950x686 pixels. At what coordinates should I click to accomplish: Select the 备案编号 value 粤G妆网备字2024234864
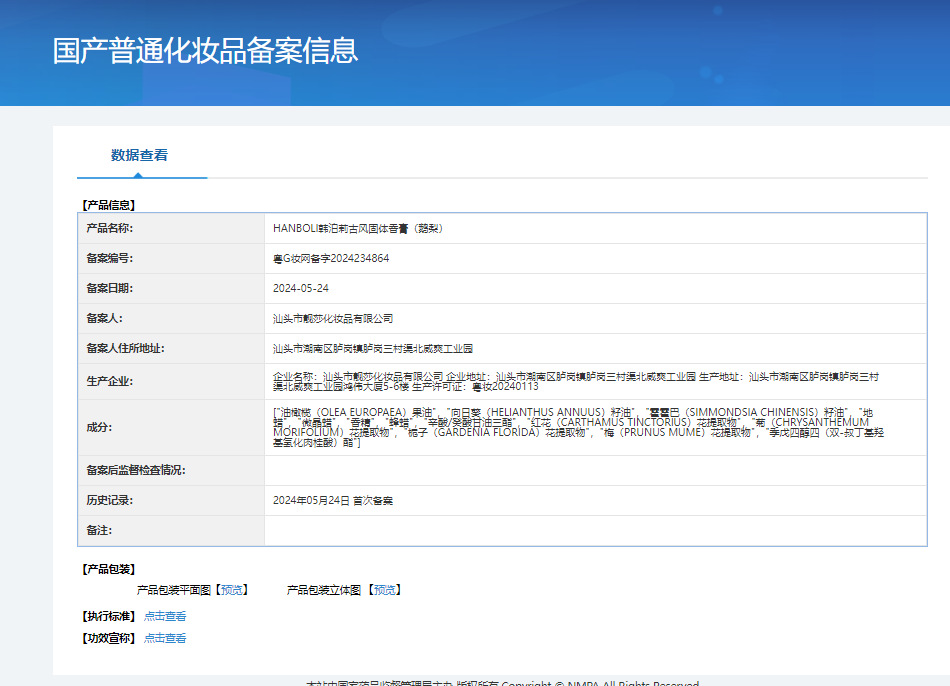(331, 258)
